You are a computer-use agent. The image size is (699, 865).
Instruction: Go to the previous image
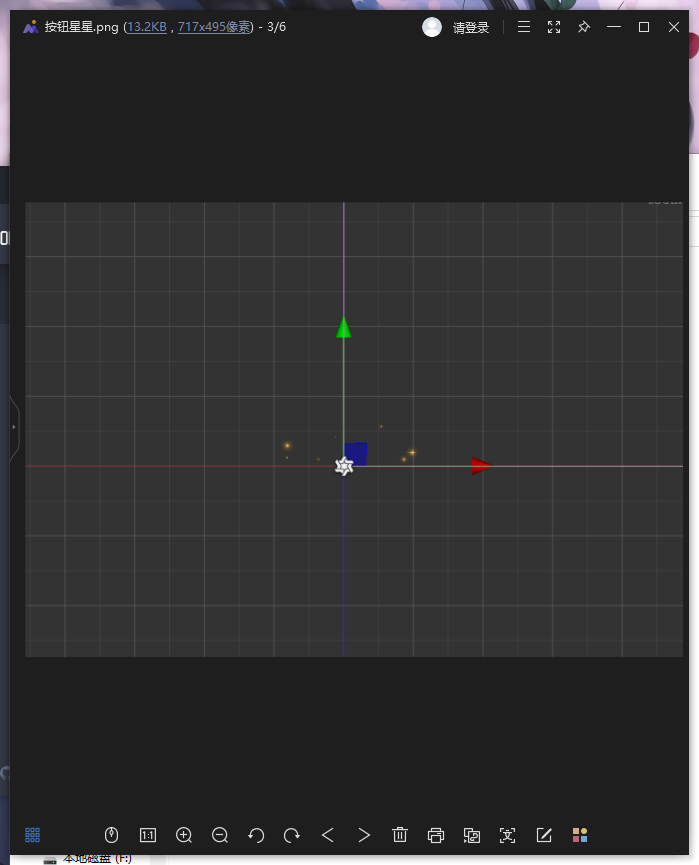point(328,835)
